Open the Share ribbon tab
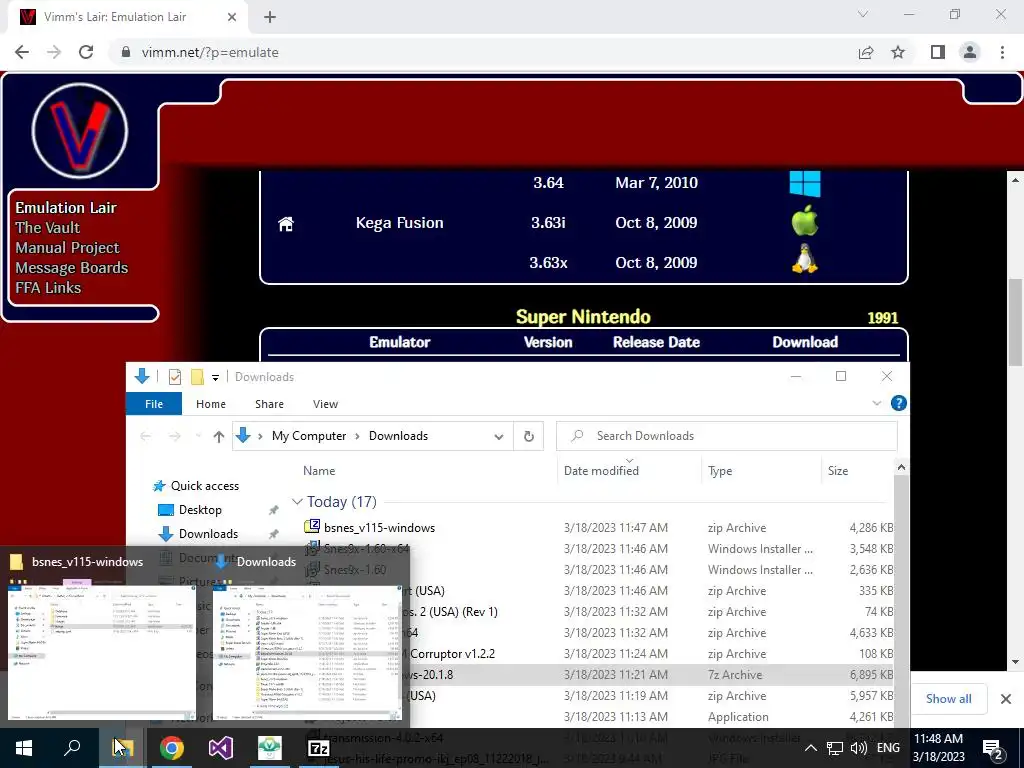 pyautogui.click(x=269, y=404)
